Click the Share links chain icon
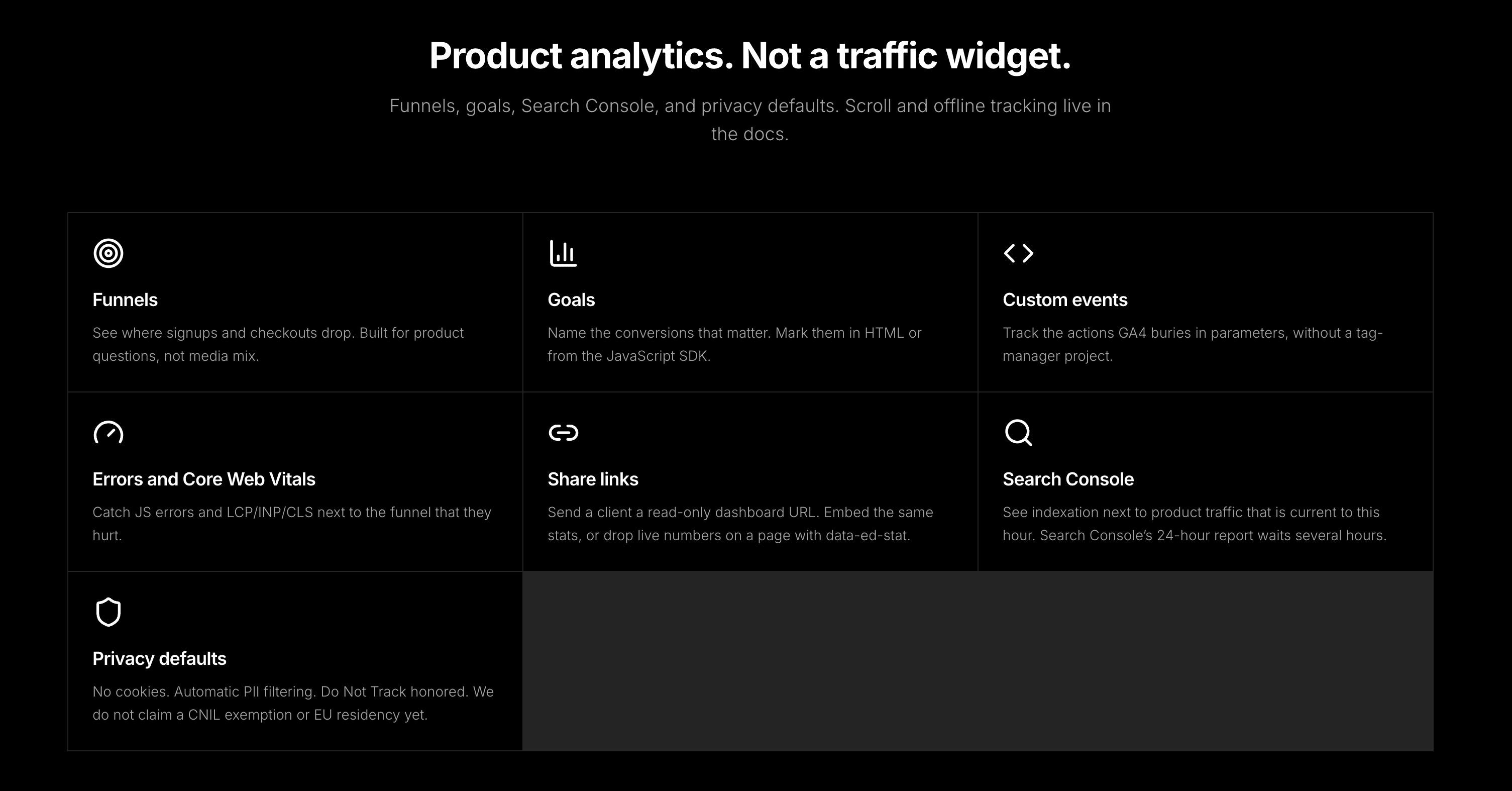Screen dimensions: 1512x791 [x=563, y=433]
